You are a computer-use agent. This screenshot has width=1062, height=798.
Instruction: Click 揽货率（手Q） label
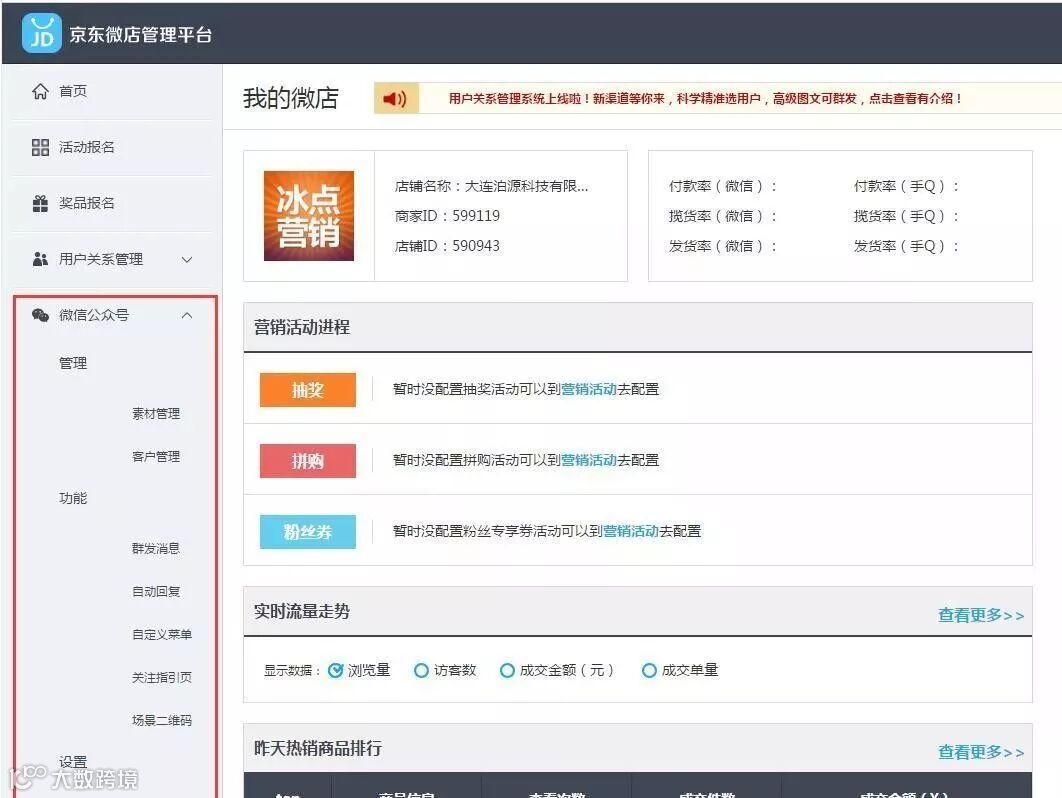(x=906, y=216)
